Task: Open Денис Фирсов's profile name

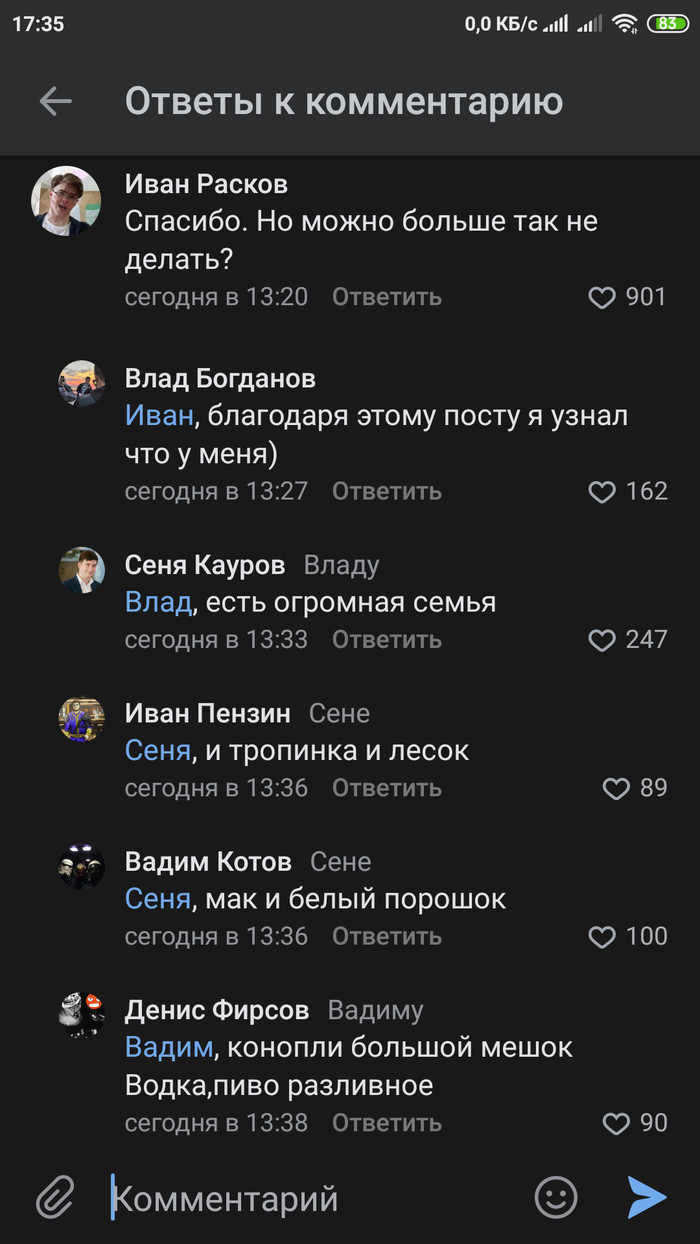Action: pyautogui.click(x=217, y=1010)
